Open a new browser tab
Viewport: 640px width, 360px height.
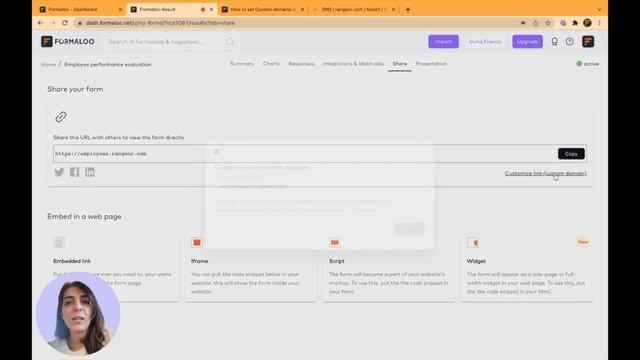408,9
